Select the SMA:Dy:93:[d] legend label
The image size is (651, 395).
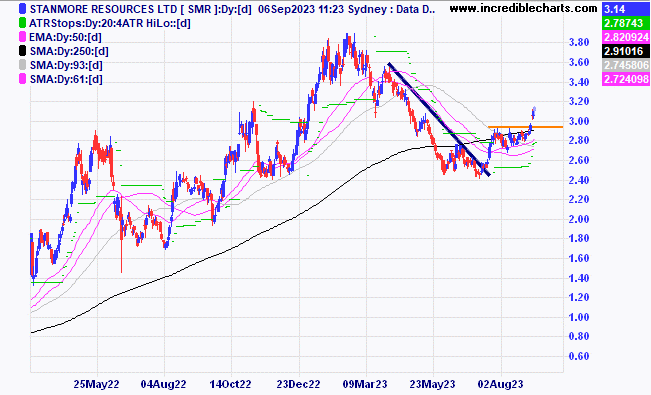pyautogui.click(x=66, y=65)
